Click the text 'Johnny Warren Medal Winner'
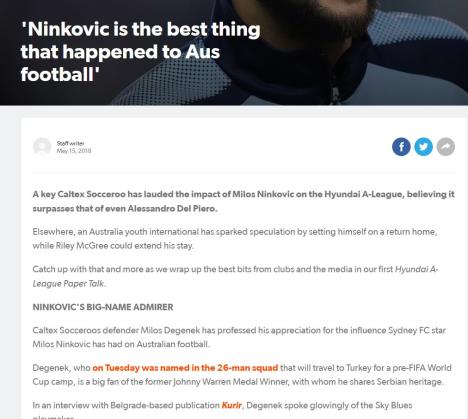Image resolution: width=468 pixels, height=419 pixels. click(x=230, y=382)
